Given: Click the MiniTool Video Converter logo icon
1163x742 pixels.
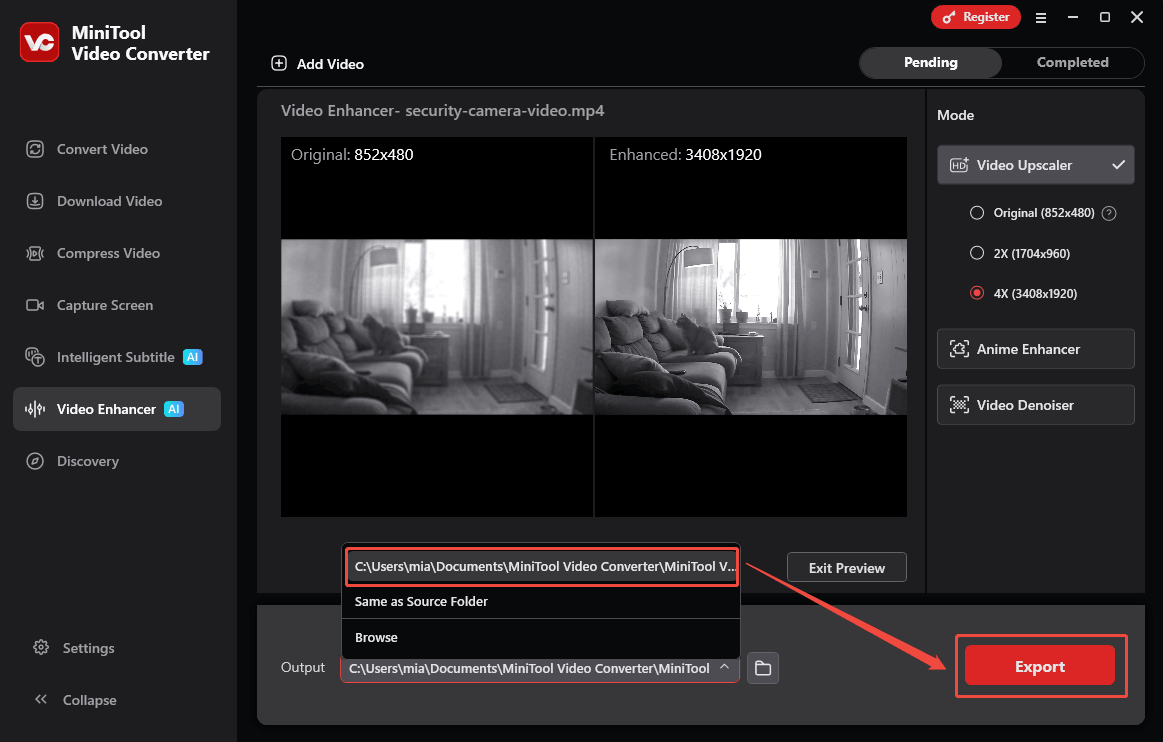Looking at the screenshot, I should coord(39,42).
